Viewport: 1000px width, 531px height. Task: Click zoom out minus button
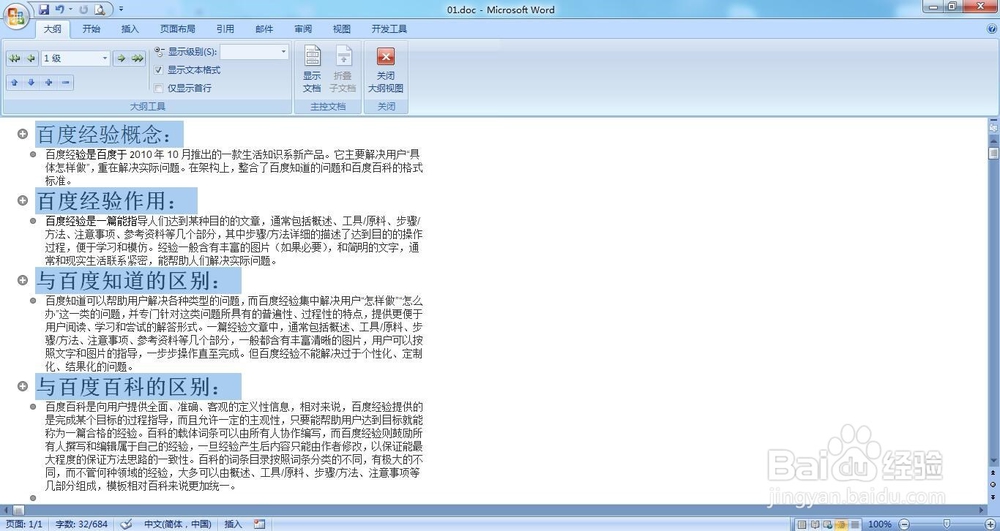[904, 525]
